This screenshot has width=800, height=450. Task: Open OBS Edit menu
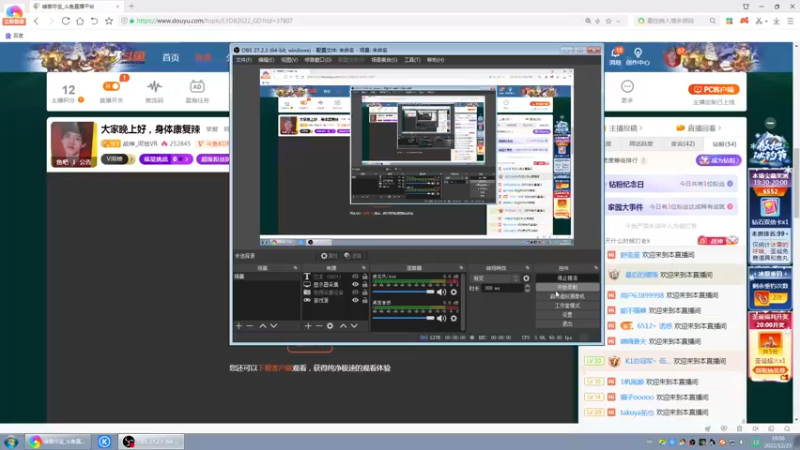[x=266, y=60]
